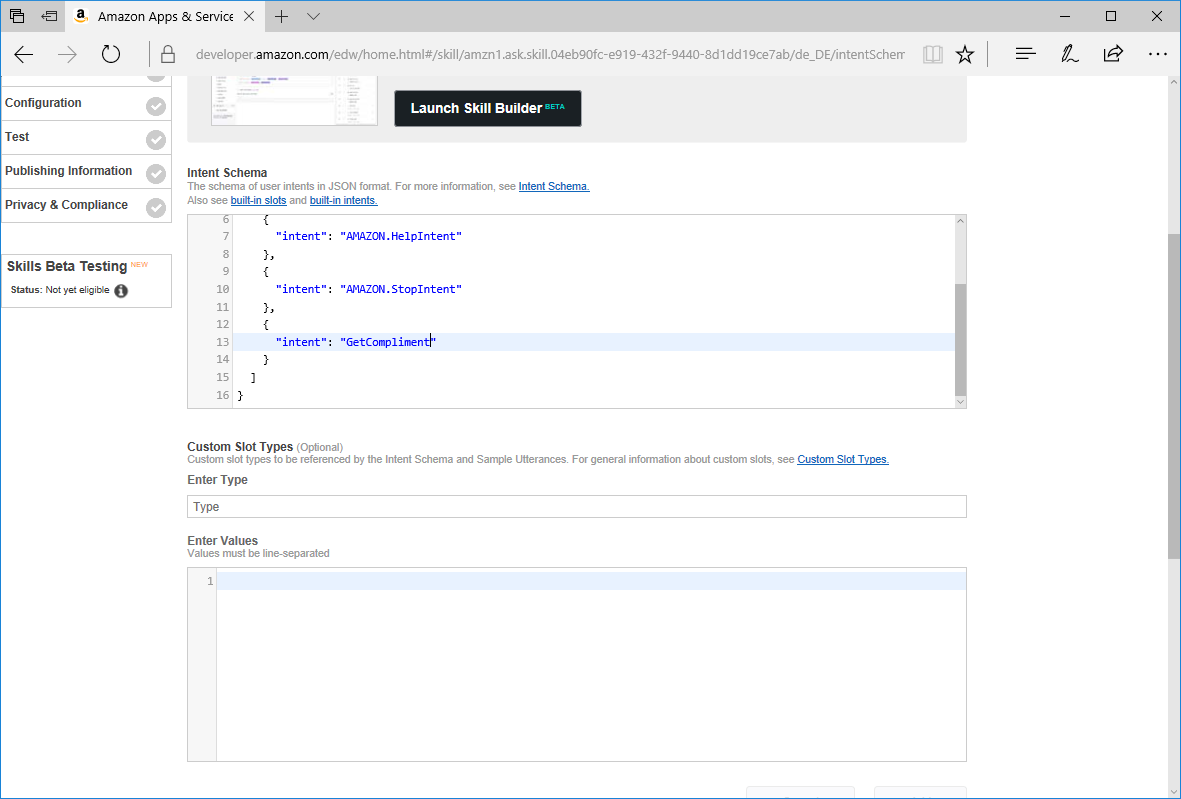Click the Privacy & Compliance checkmark
The height and width of the screenshot is (799, 1181).
[x=156, y=208]
